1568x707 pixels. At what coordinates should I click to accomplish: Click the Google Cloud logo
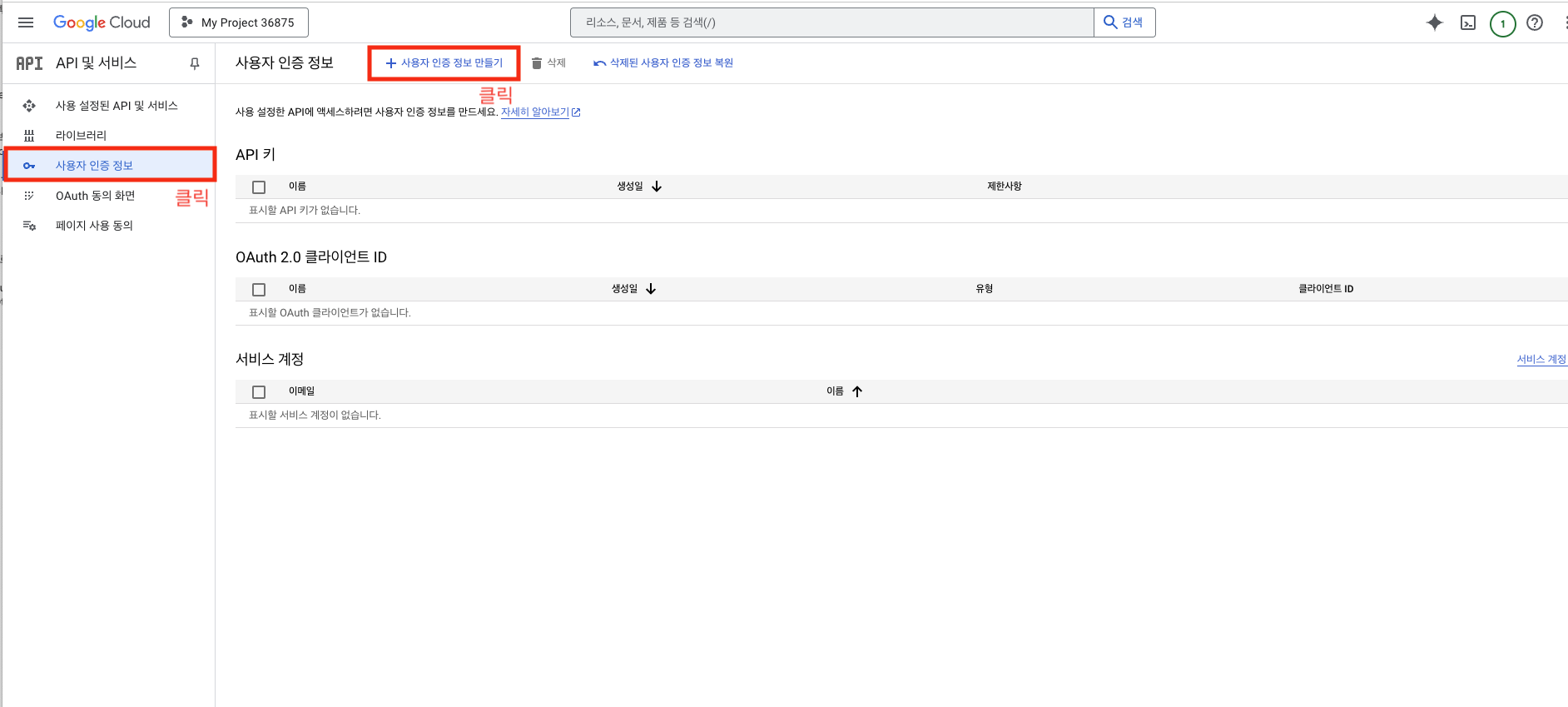point(102,22)
